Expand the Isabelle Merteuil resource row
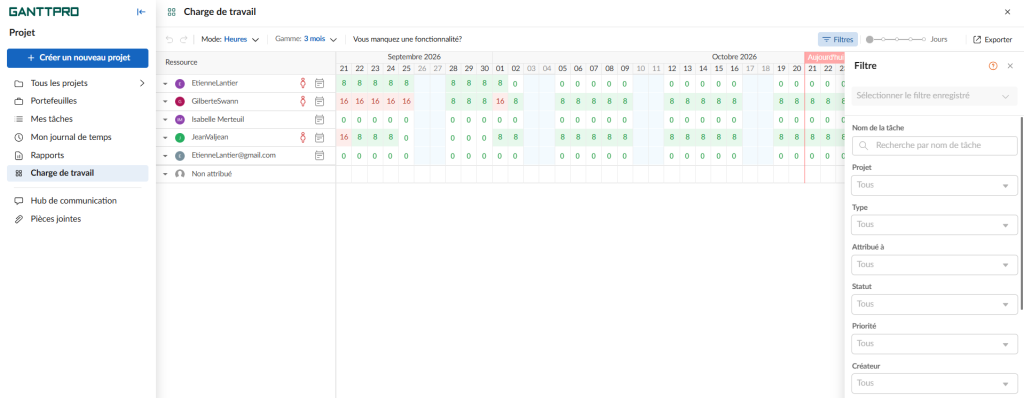 point(165,120)
